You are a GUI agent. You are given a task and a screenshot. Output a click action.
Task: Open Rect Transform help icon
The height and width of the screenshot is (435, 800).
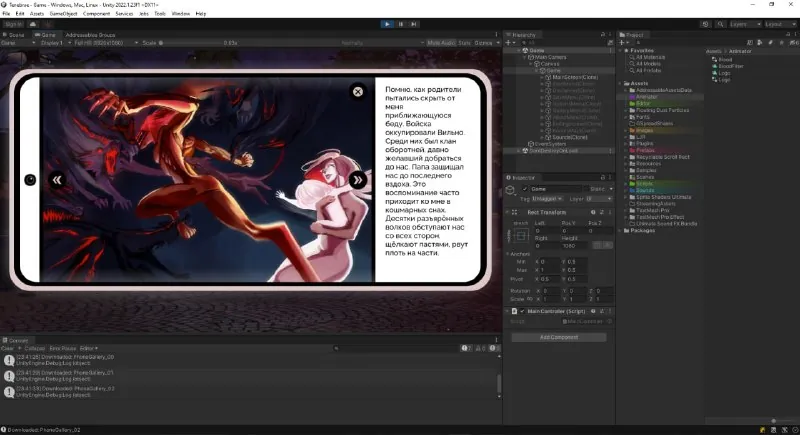pos(593,212)
